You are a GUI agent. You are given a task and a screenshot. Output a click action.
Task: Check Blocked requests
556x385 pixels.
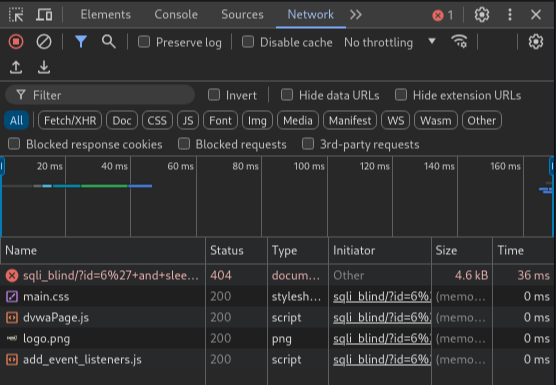(x=184, y=144)
